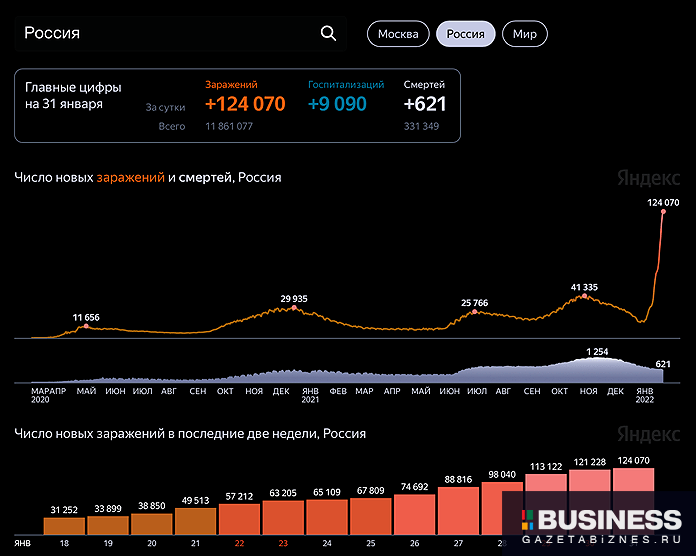Click the 11 656 peak marker
This screenshot has width=696, height=556.
[86, 326]
